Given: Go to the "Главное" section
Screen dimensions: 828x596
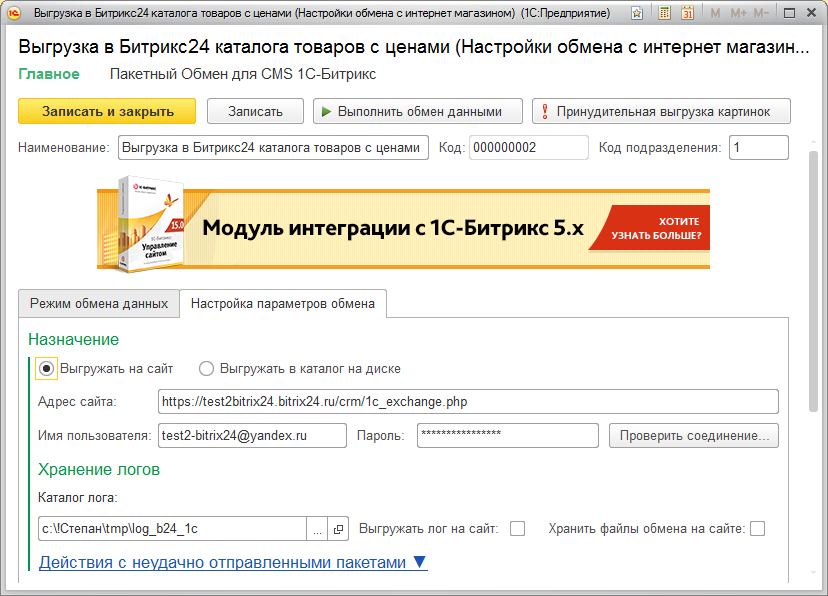Looking at the screenshot, I should coord(49,74).
